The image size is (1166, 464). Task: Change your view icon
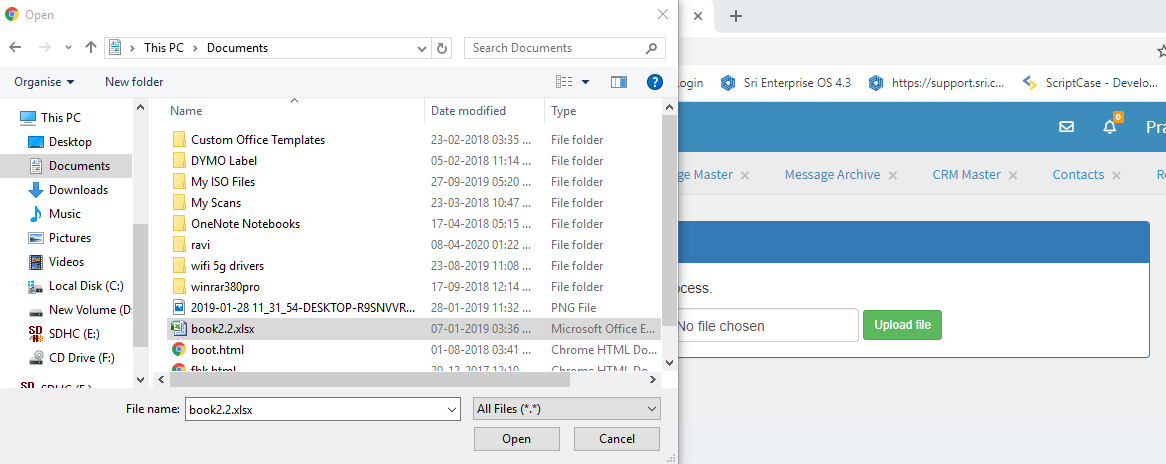coord(564,82)
